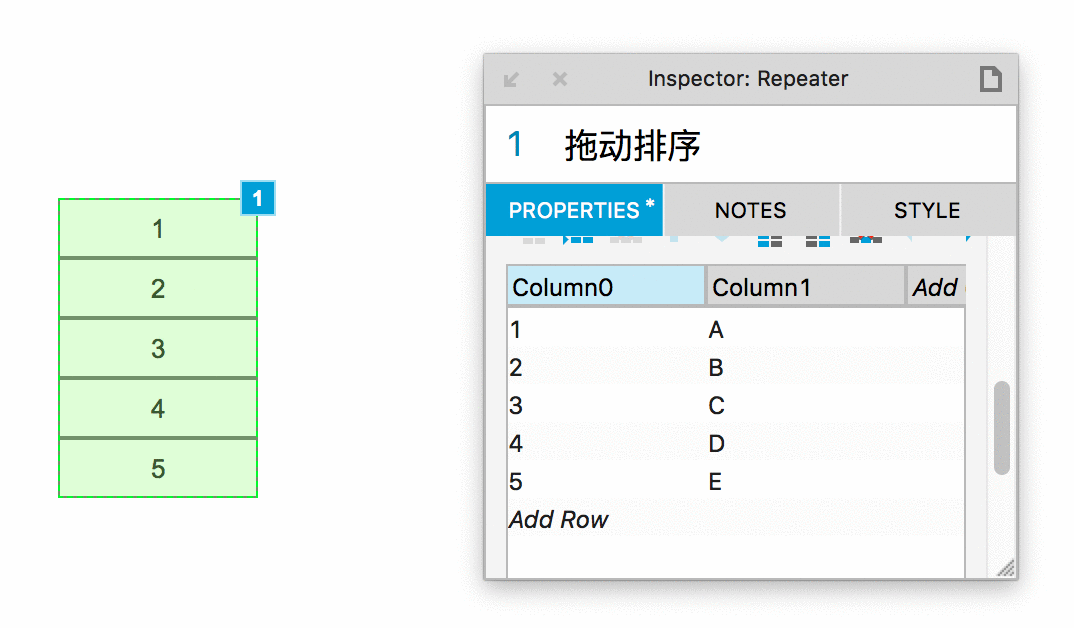Click the dataset column icon with red marks
Viewport: 1074px width, 628px height.
[866, 240]
